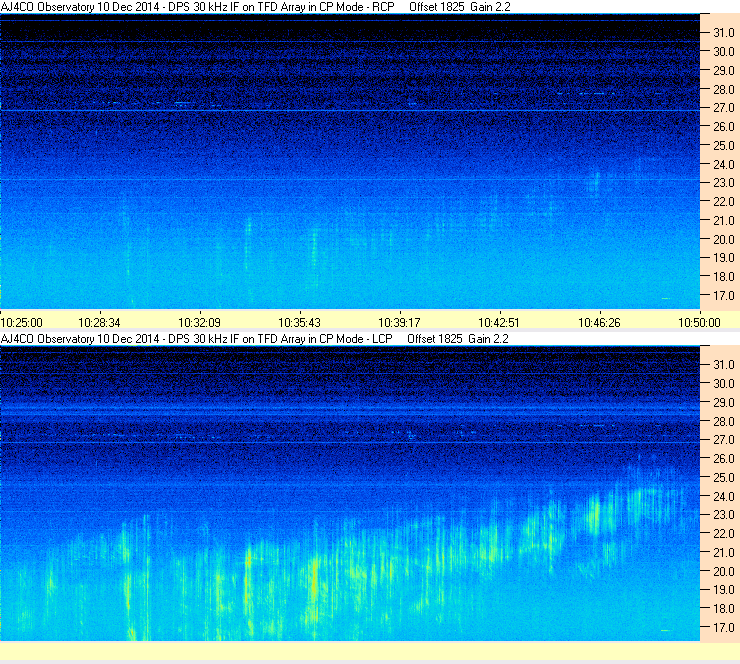The height and width of the screenshot is (664, 740).
Task: Select the 10:35:43 time axis label
Action: (299, 323)
